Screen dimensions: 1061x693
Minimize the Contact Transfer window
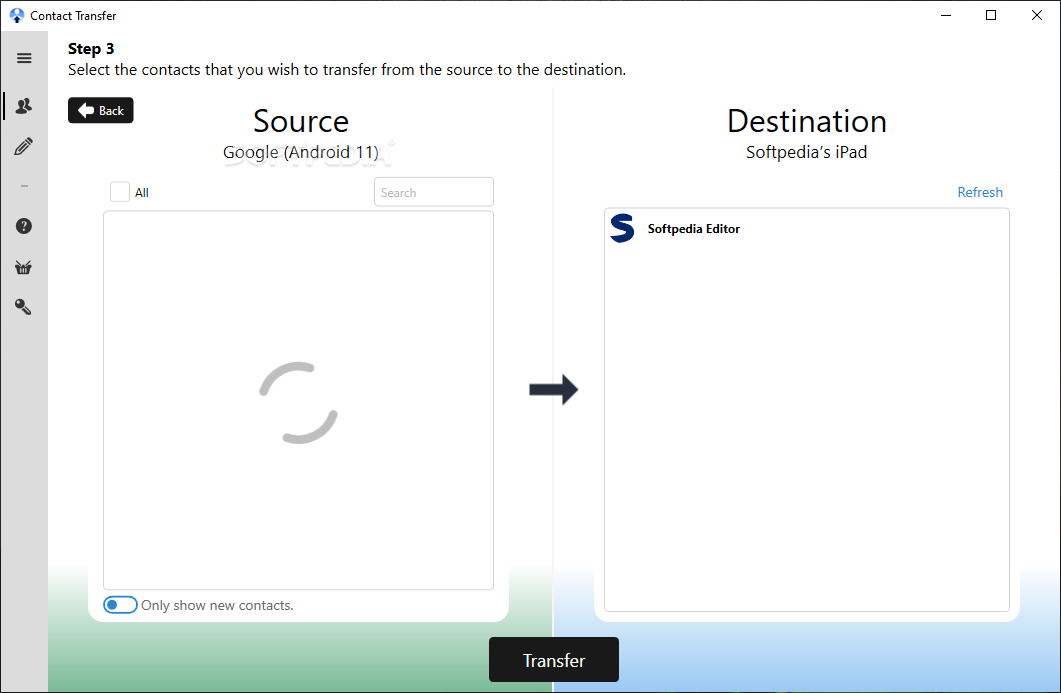point(946,15)
